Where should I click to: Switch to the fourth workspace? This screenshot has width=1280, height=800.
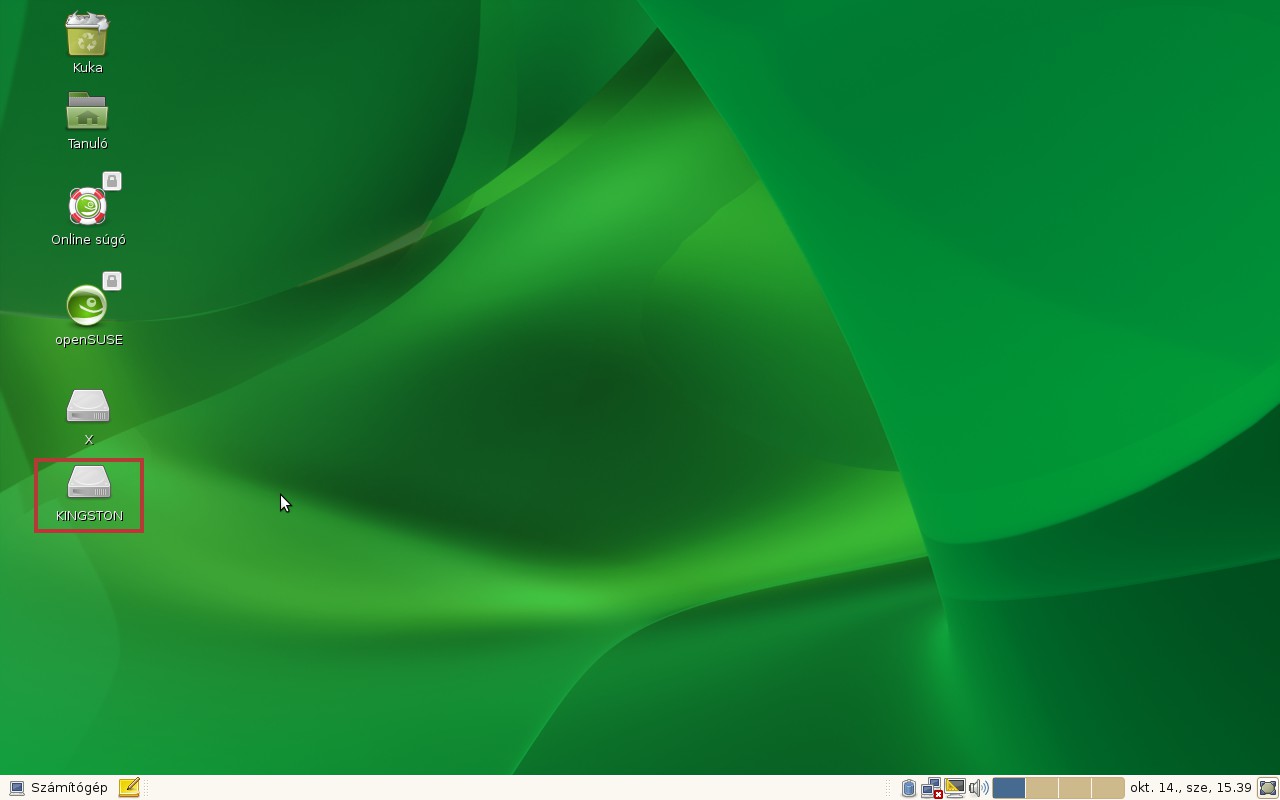coord(1108,788)
